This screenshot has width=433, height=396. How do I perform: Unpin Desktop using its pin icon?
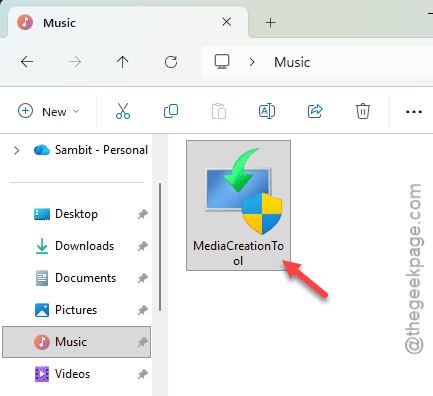point(143,214)
